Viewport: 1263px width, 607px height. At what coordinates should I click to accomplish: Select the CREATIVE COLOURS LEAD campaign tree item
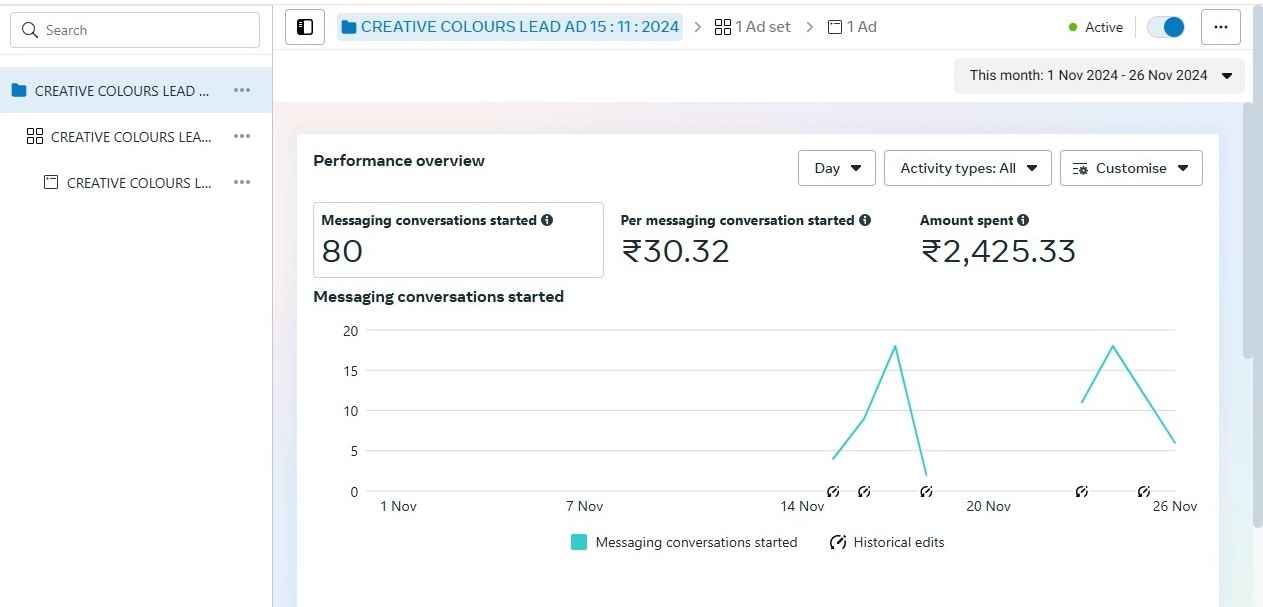pyautogui.click(x=136, y=90)
